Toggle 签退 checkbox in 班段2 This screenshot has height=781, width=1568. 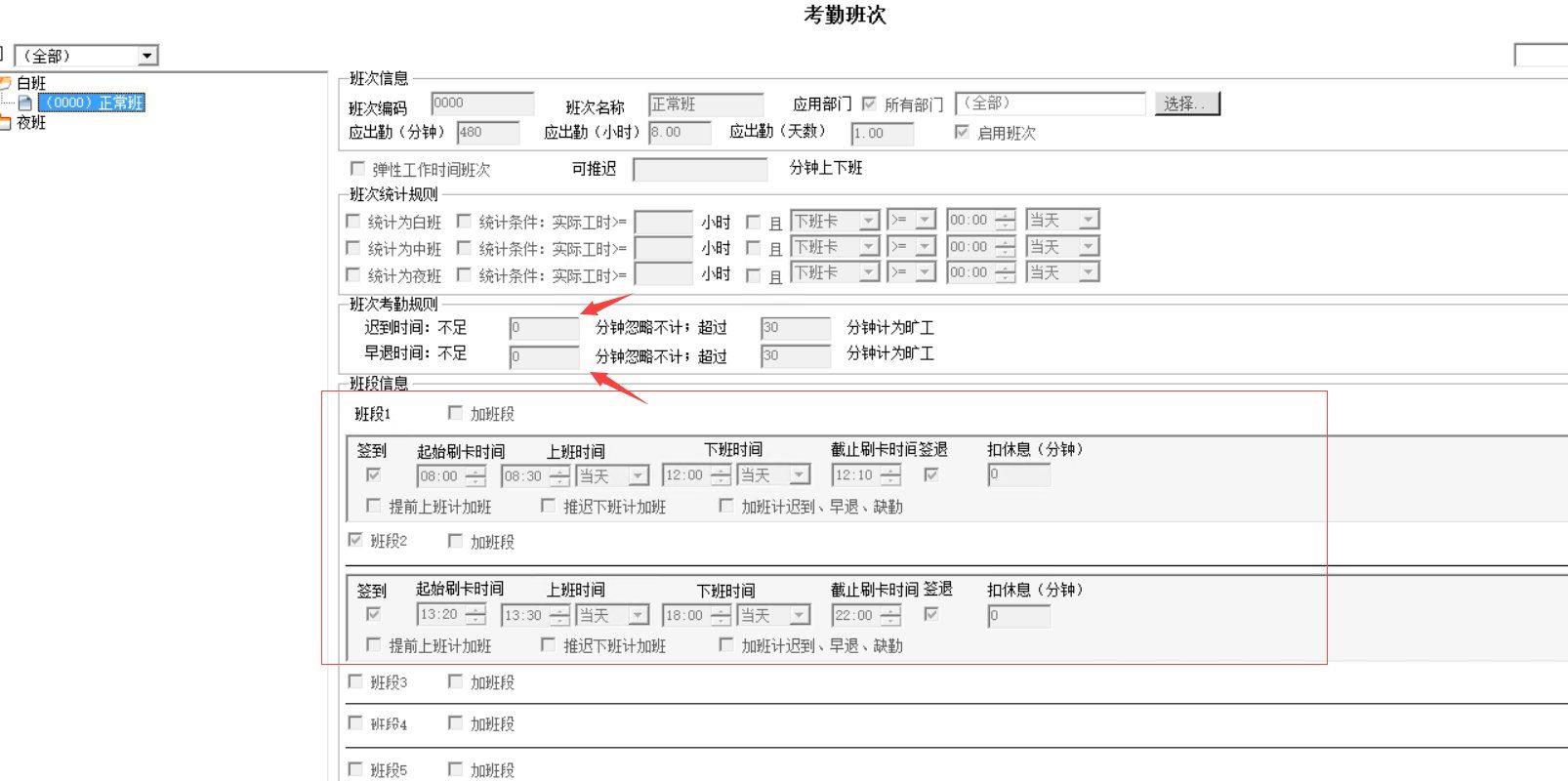point(931,614)
